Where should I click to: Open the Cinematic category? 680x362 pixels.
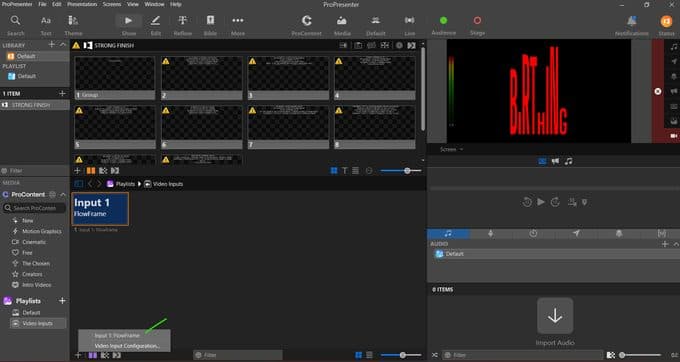tap(34, 242)
